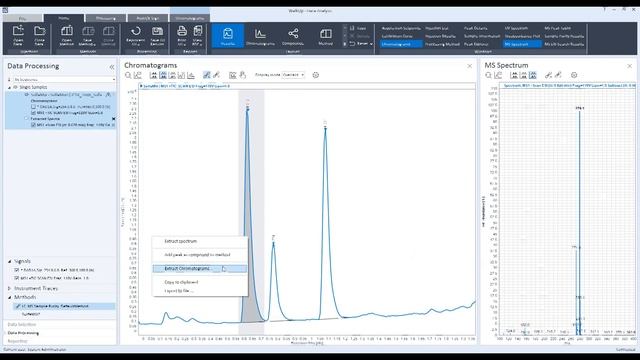The height and width of the screenshot is (360, 640).
Task: Collapse the Methods section
Action: (9, 297)
